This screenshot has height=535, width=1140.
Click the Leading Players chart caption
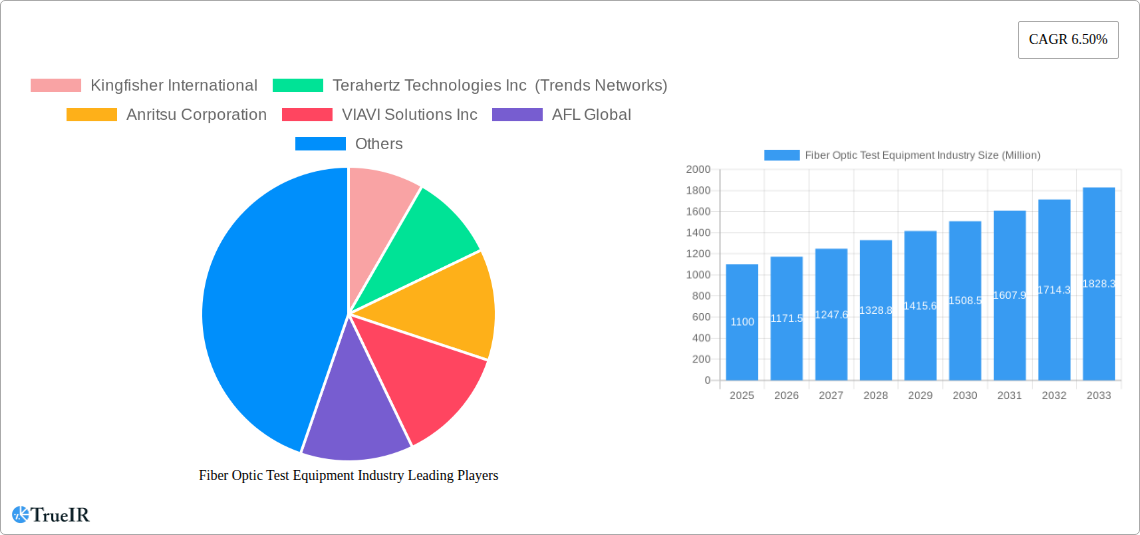pos(349,475)
